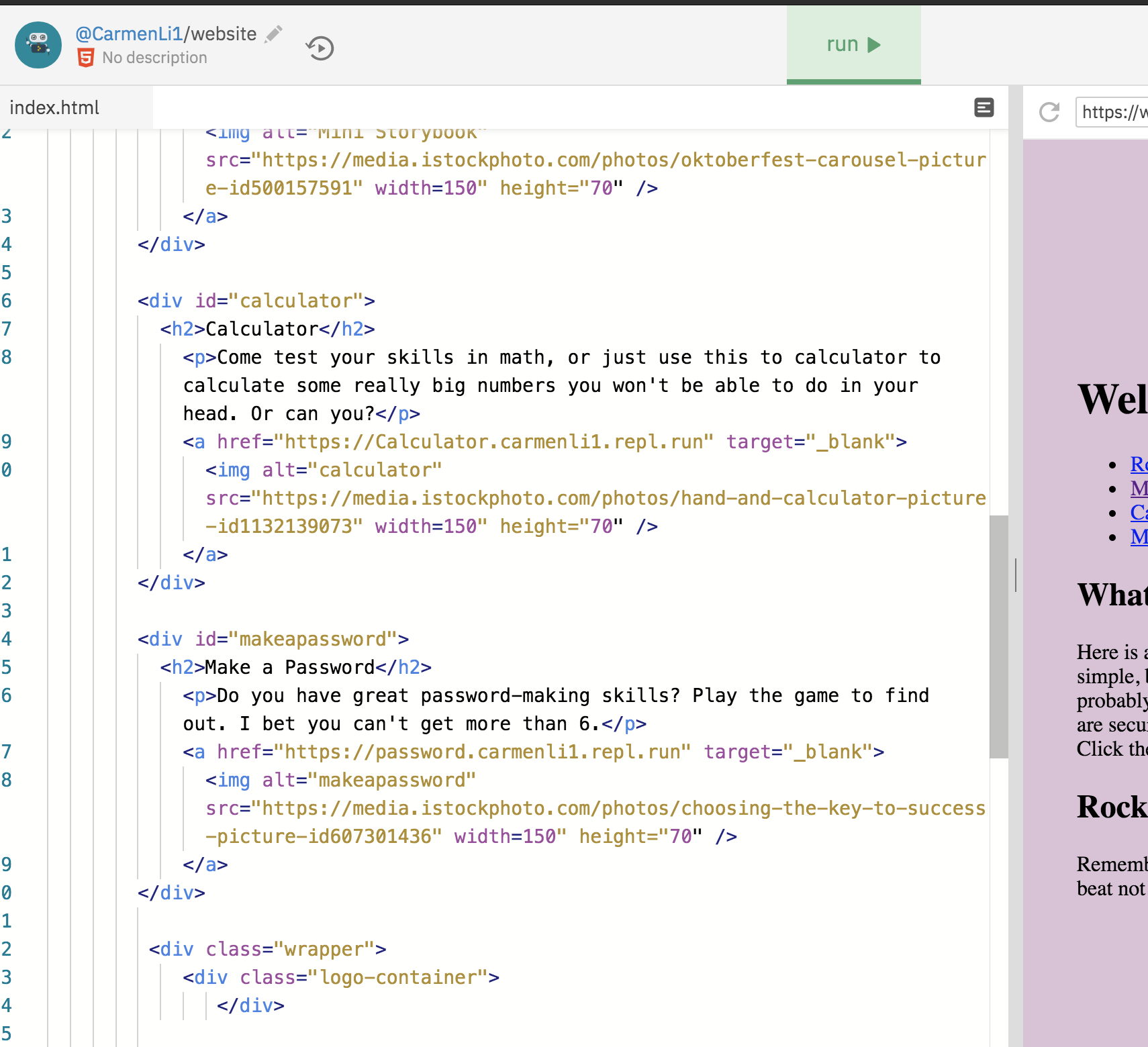
Task: Click the div id="calculator" line
Action: point(256,301)
